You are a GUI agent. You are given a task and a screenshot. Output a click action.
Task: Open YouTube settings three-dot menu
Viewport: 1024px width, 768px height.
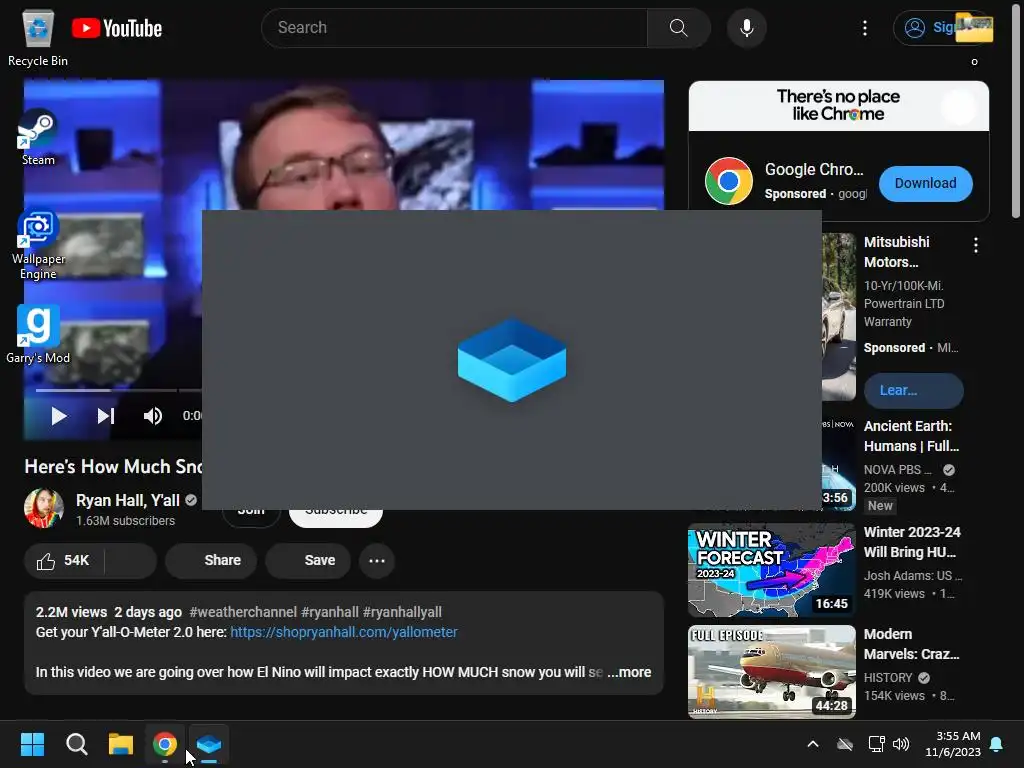click(x=865, y=28)
